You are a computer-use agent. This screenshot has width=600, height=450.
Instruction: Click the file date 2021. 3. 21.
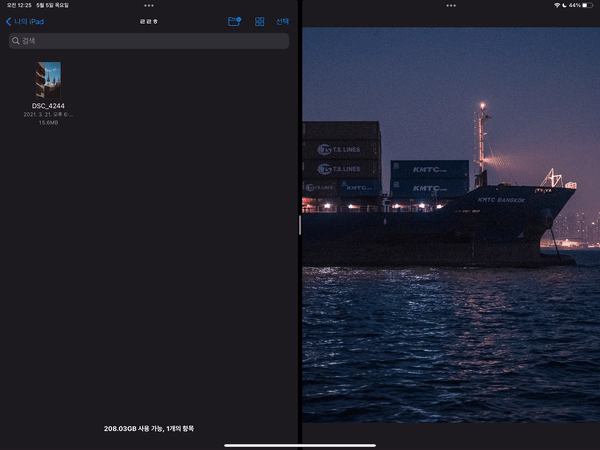(x=48, y=114)
